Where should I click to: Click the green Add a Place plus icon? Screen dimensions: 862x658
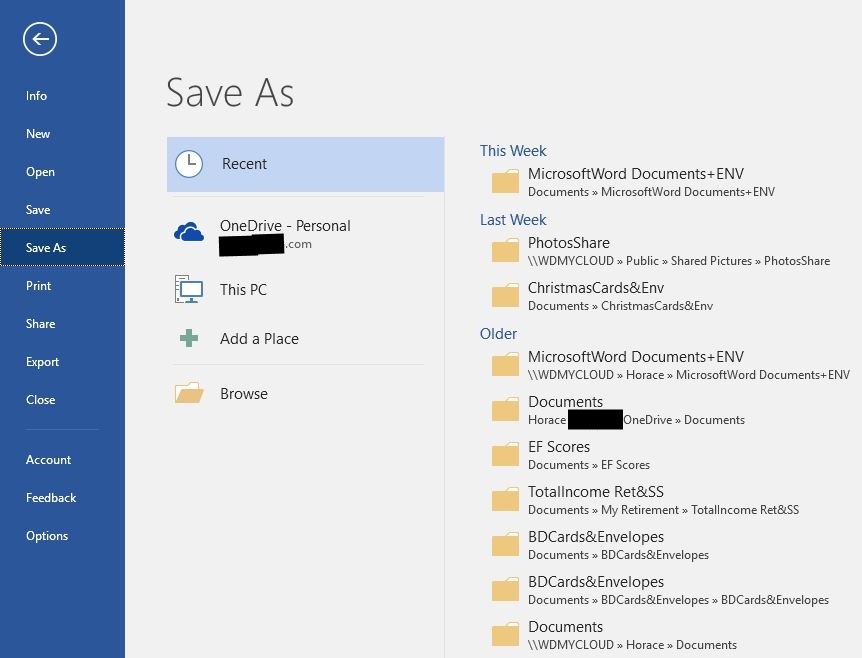188,338
